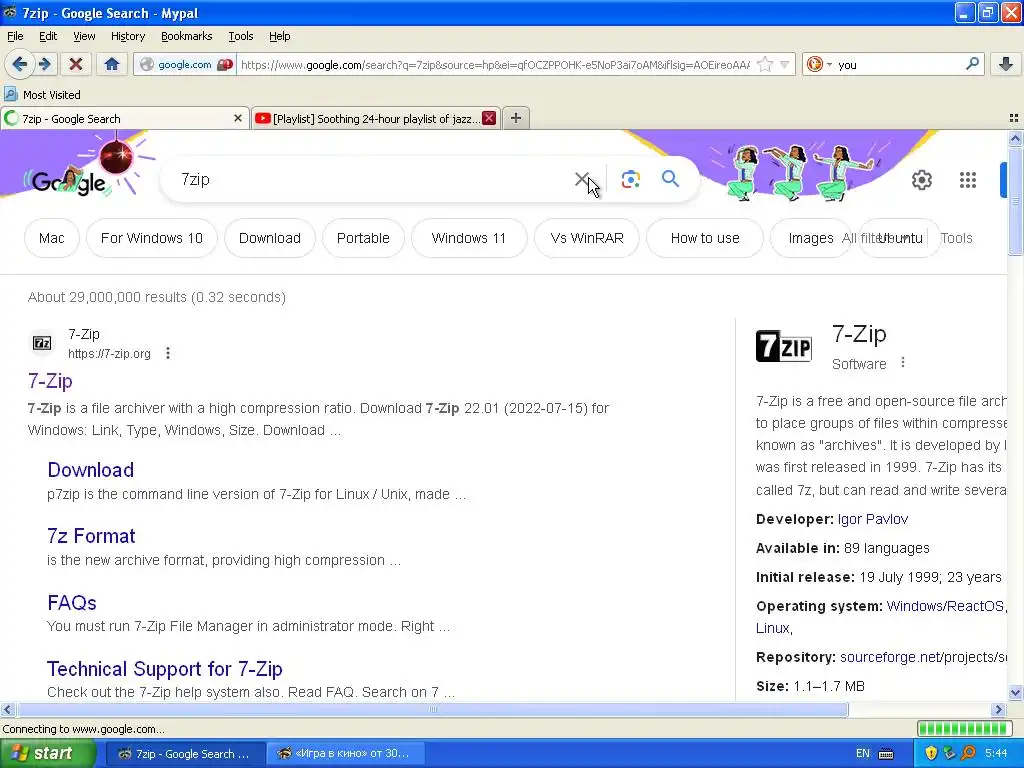
Task: Select the For Windows 10 filter chip
Action: pos(152,238)
